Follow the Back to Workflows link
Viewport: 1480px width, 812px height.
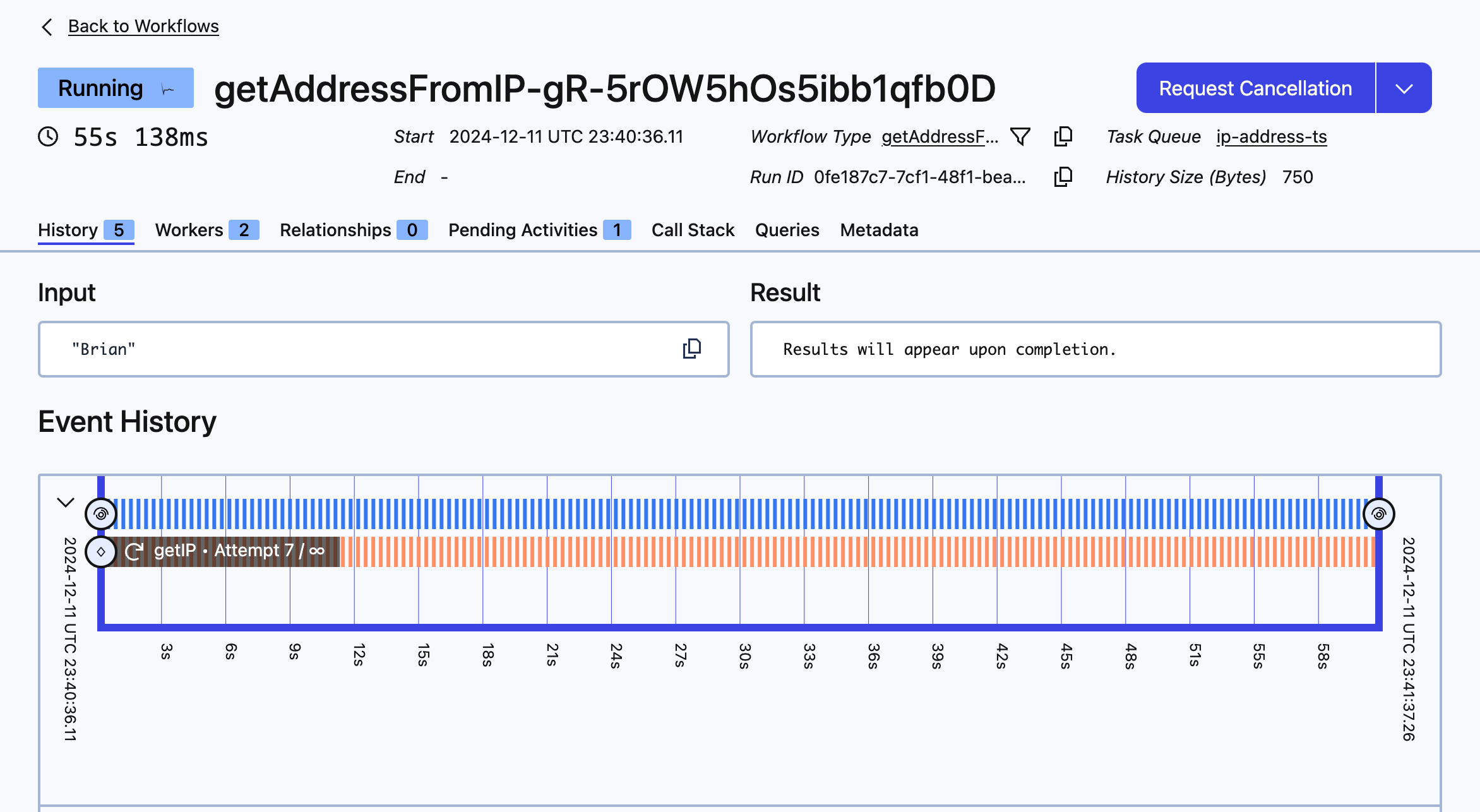[x=143, y=26]
